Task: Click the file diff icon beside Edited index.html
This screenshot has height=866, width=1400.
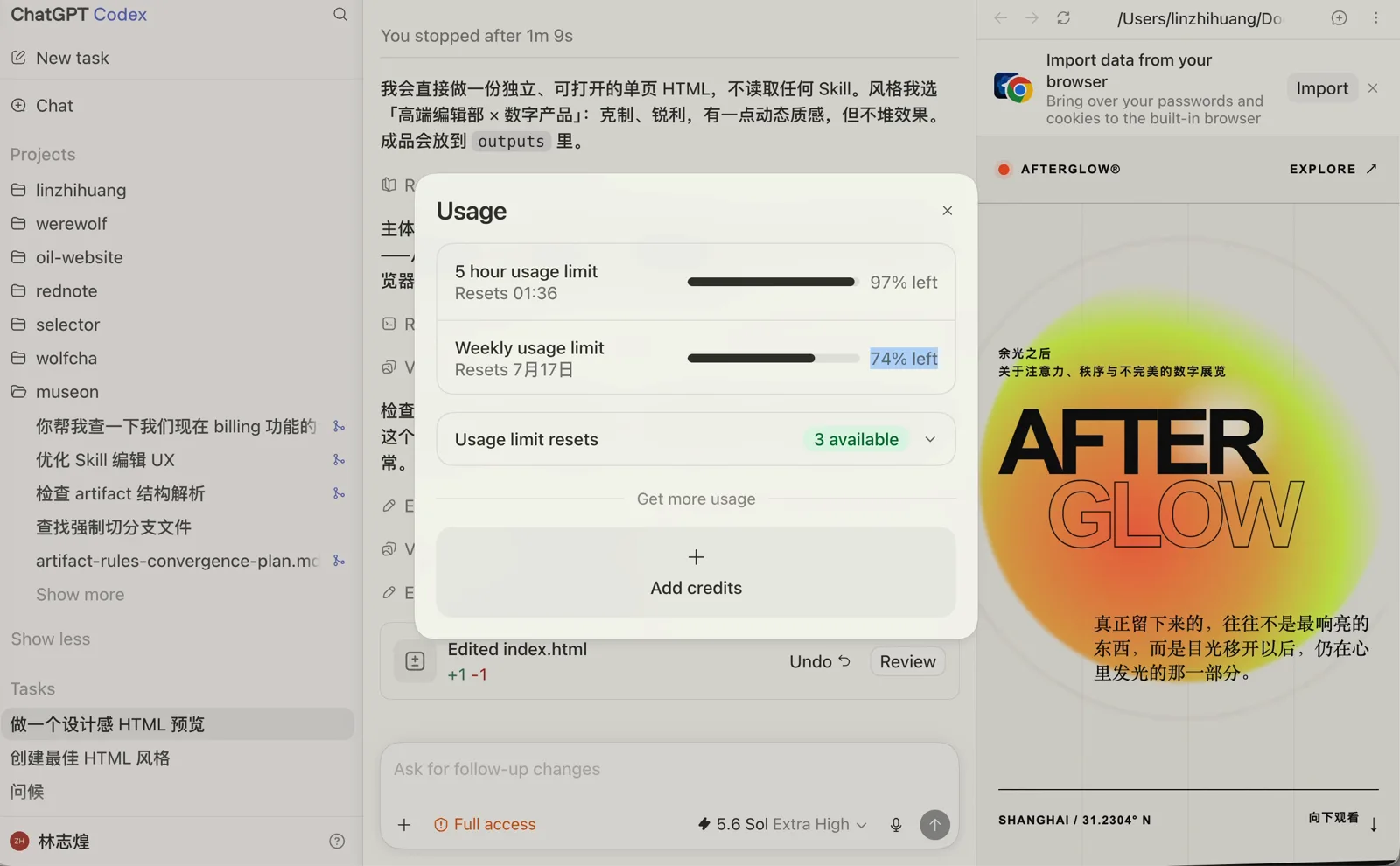Action: [x=415, y=662]
